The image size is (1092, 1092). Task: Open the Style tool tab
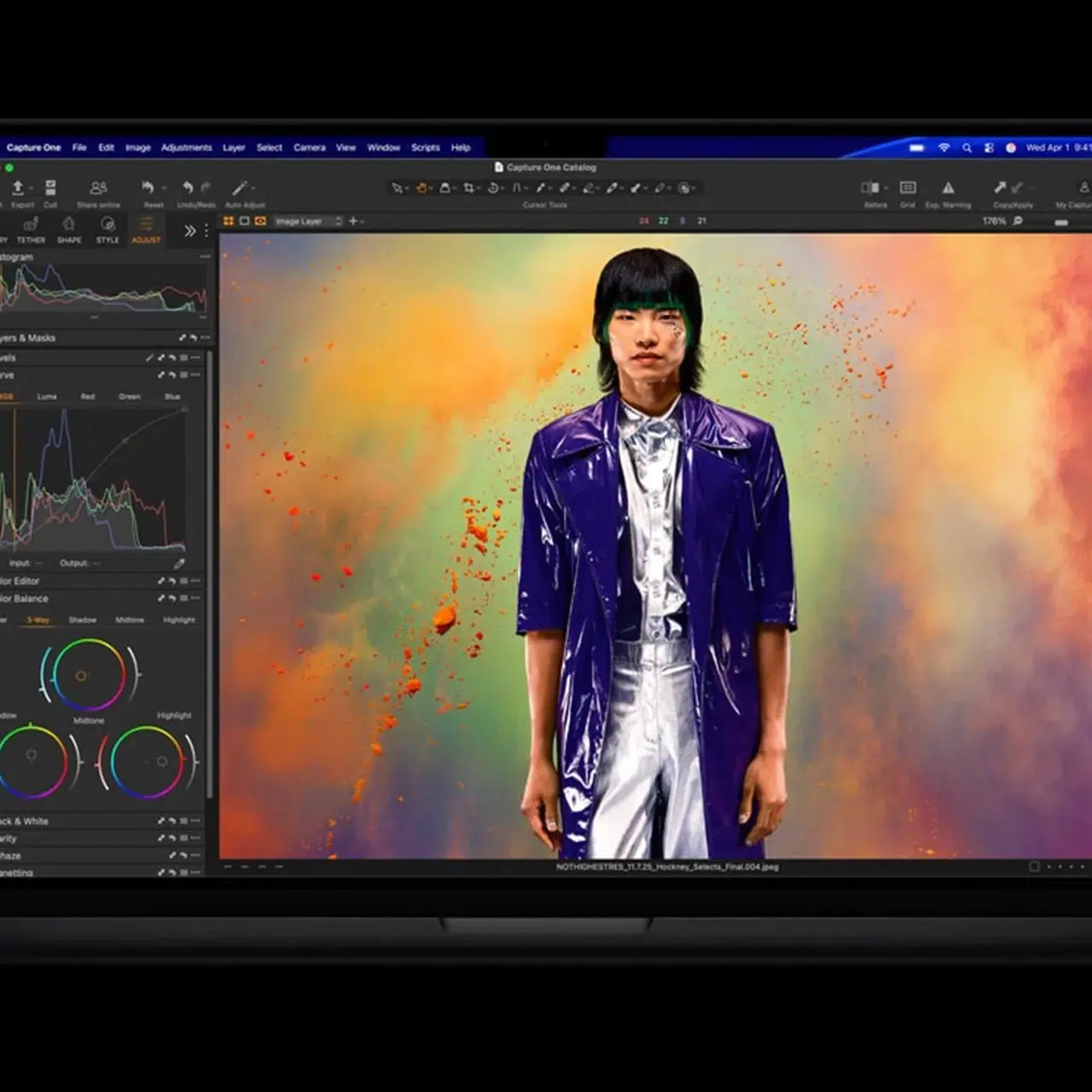(x=107, y=229)
